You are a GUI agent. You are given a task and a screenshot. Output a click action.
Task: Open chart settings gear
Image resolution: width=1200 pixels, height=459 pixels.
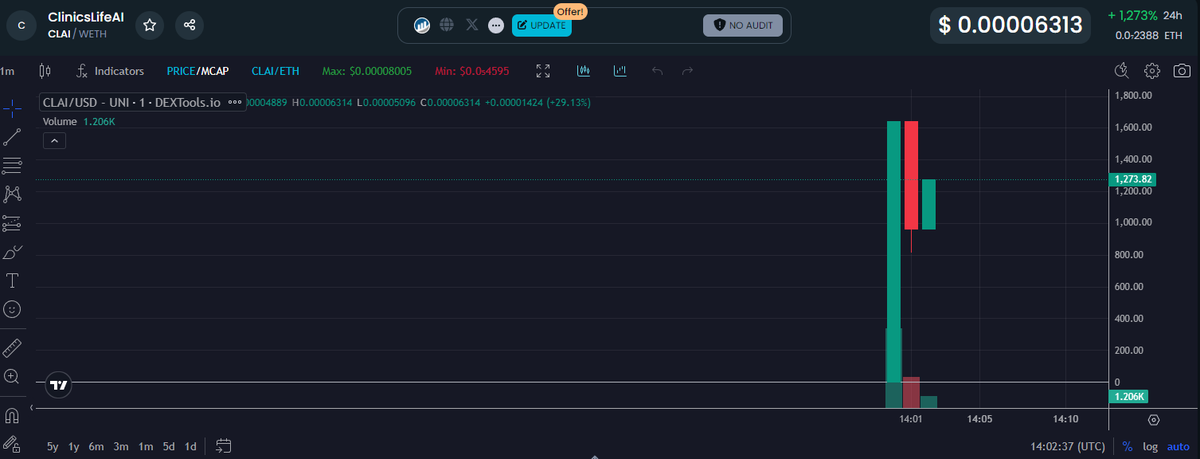point(1152,71)
